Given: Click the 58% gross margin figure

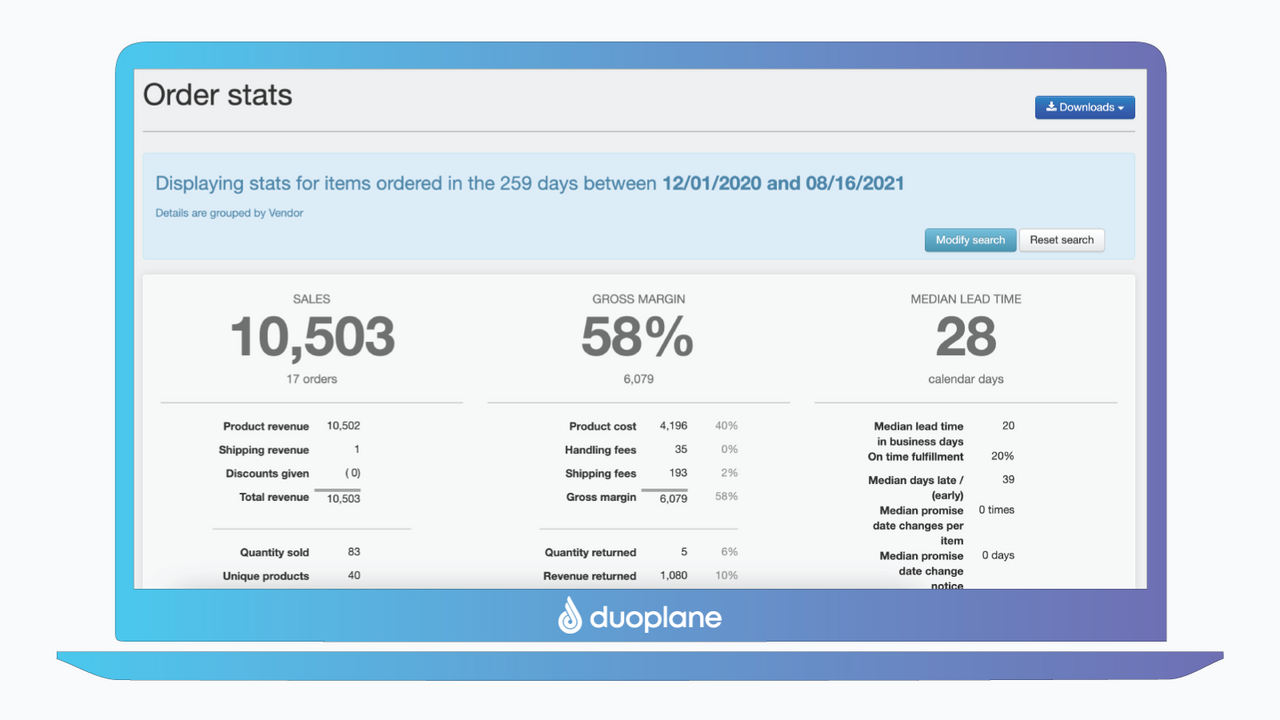Looking at the screenshot, I should click(x=637, y=338).
